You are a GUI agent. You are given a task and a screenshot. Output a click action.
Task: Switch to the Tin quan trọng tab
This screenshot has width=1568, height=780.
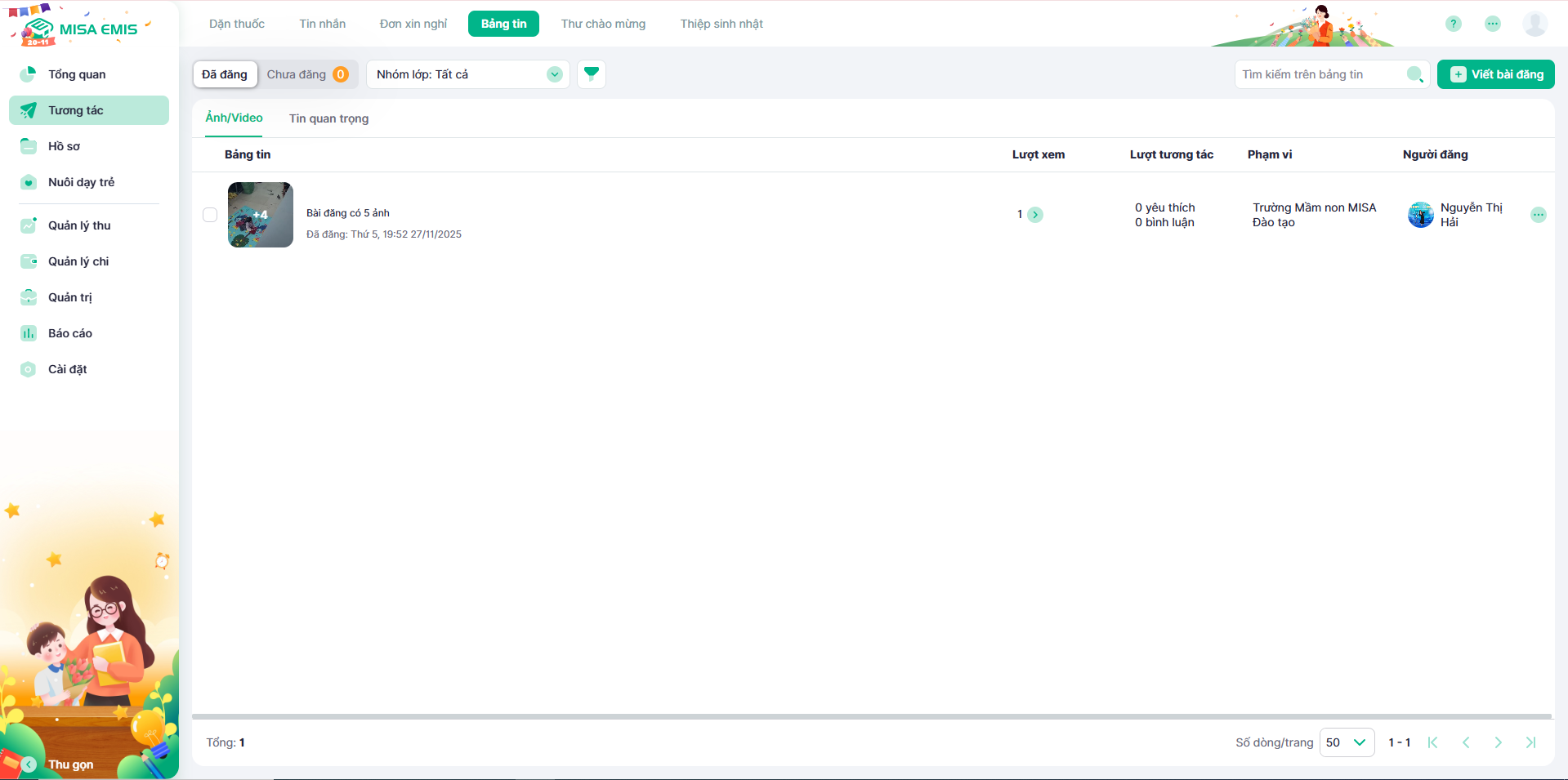click(x=328, y=118)
